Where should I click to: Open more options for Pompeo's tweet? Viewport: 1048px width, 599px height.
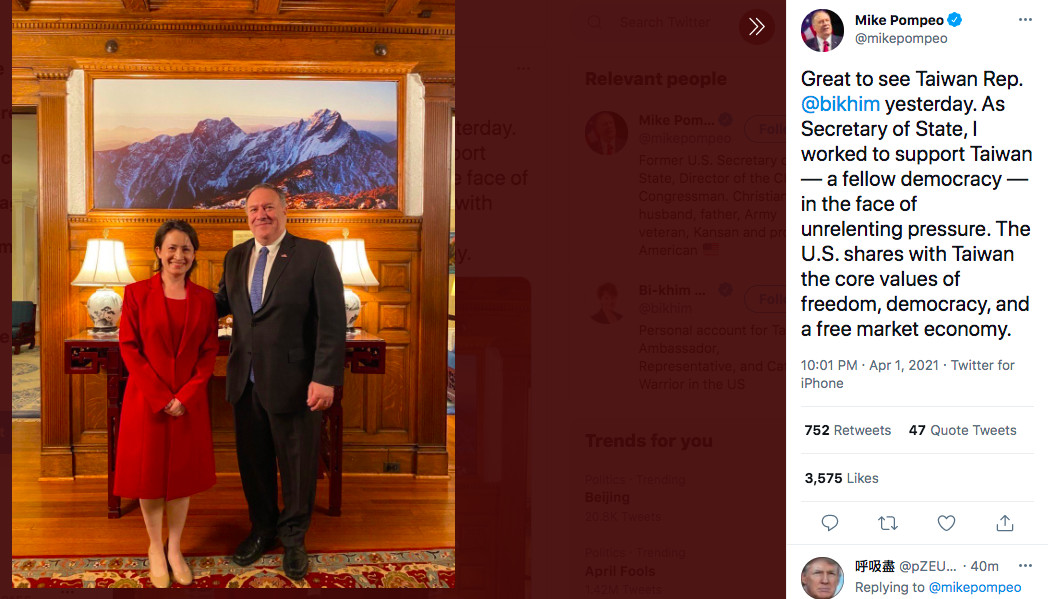[1024, 20]
